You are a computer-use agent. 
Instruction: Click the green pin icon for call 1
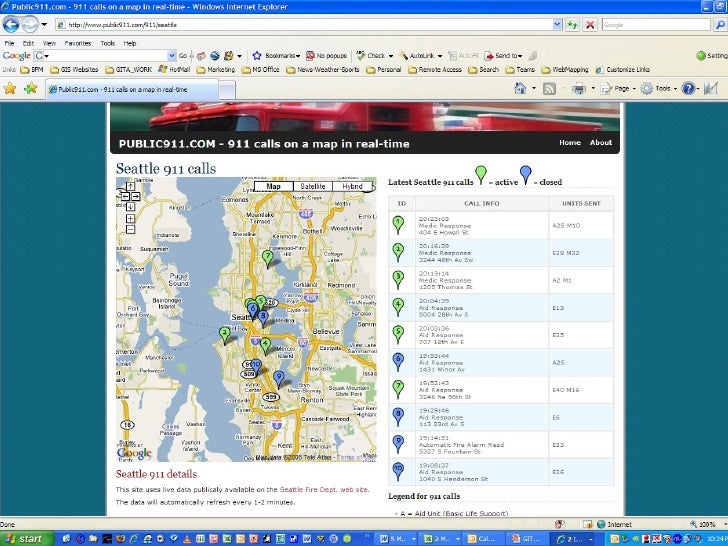click(x=398, y=224)
